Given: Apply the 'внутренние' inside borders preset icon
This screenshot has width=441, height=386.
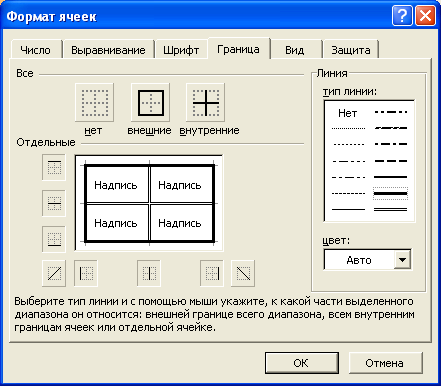Looking at the screenshot, I should coord(206,102).
